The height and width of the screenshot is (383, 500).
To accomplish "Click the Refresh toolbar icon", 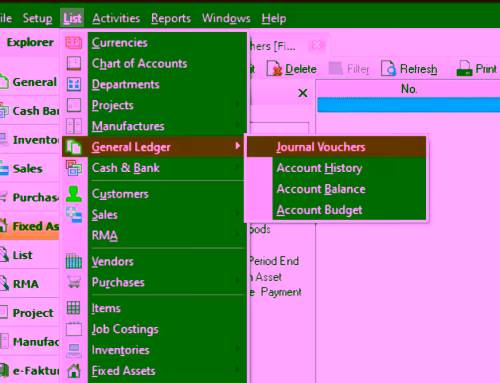I will click(x=389, y=69).
